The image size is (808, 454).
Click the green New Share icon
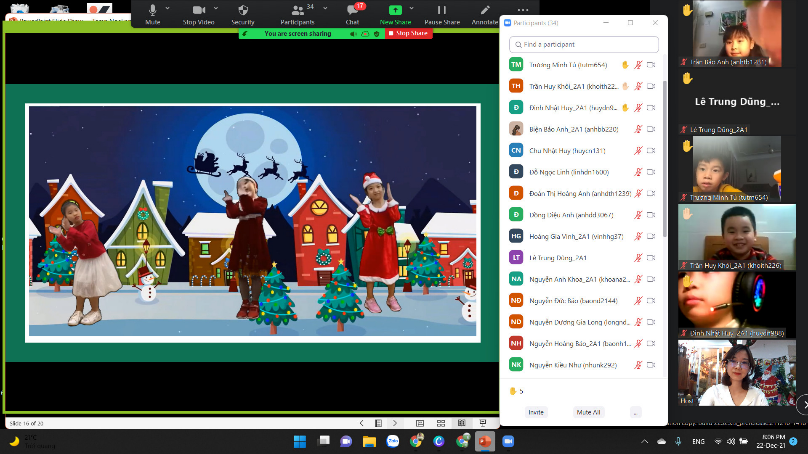click(395, 9)
